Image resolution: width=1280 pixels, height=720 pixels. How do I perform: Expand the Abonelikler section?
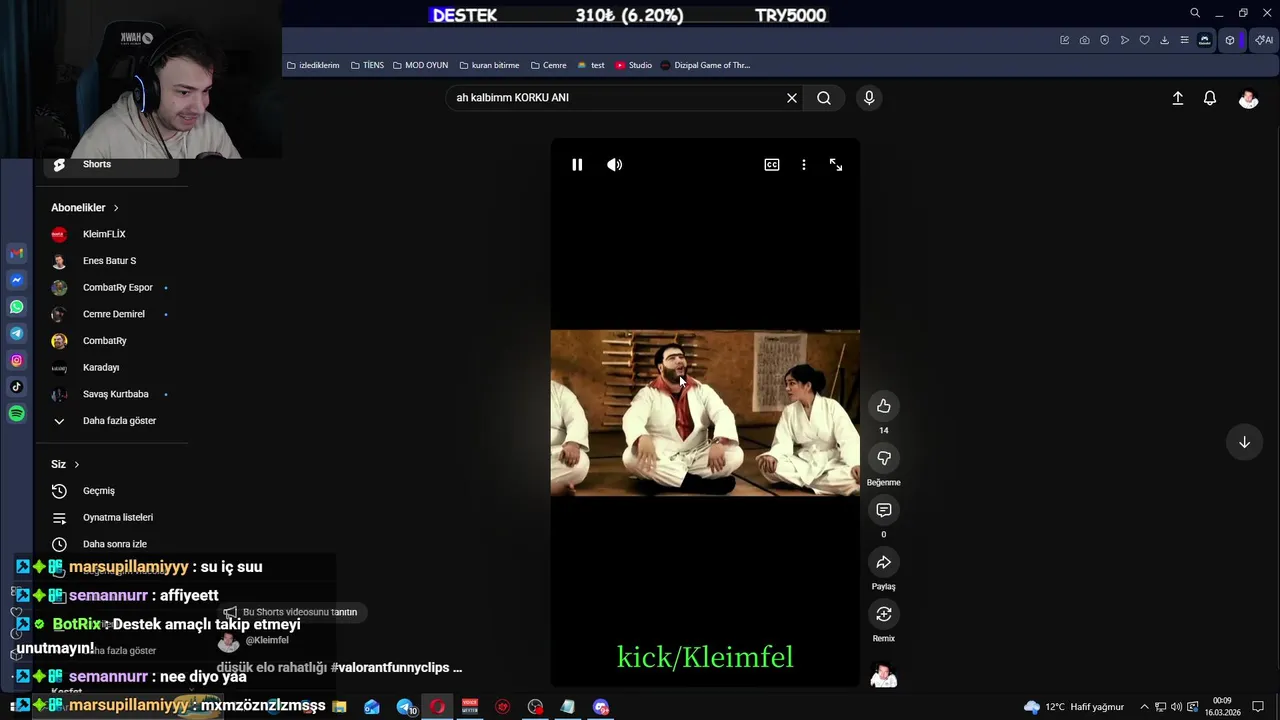85,208
